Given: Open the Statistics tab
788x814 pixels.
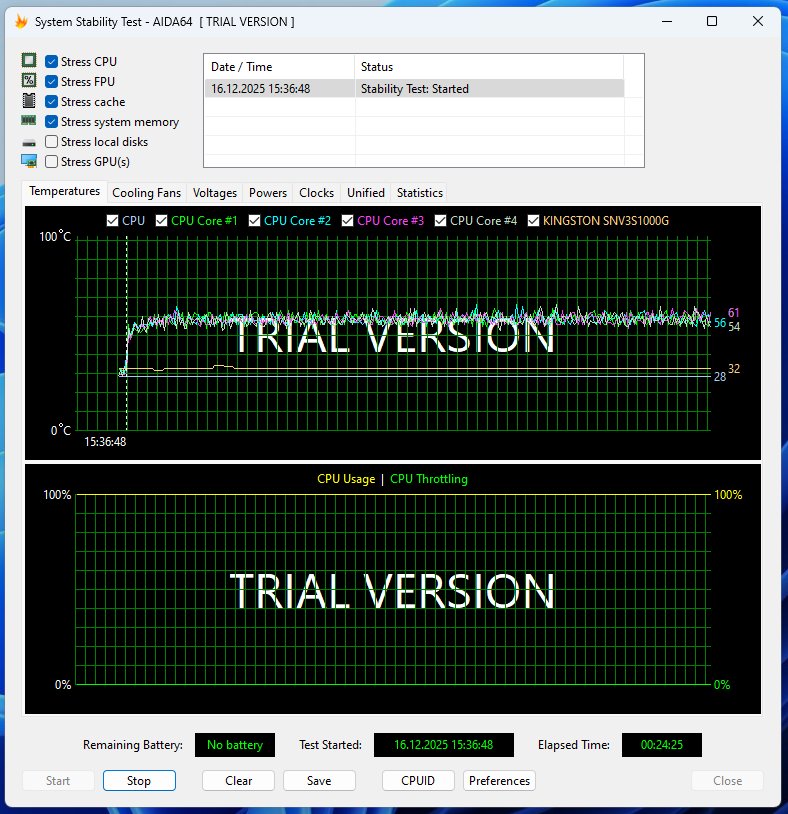Looking at the screenshot, I should click(x=419, y=192).
